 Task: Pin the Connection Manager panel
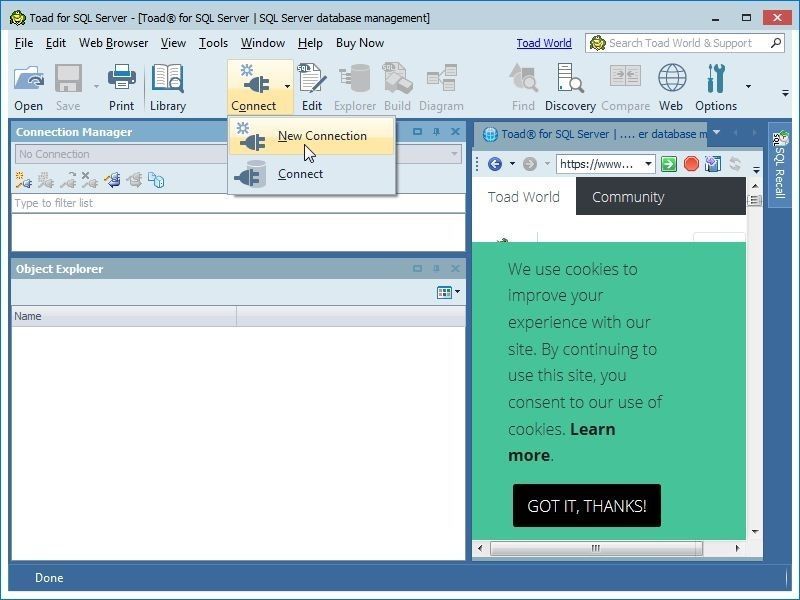tap(436, 132)
